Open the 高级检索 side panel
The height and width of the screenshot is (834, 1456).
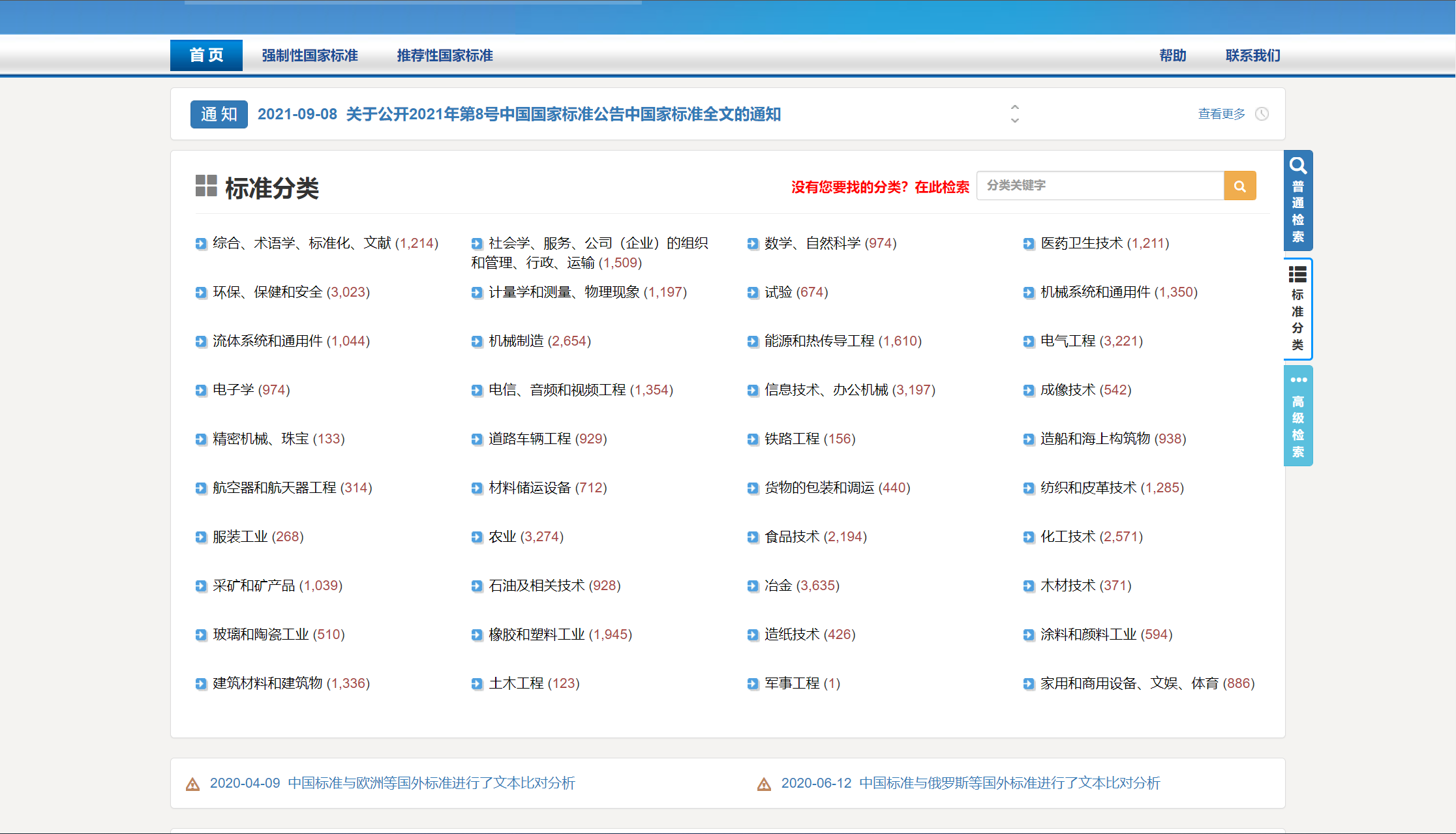coord(1297,416)
